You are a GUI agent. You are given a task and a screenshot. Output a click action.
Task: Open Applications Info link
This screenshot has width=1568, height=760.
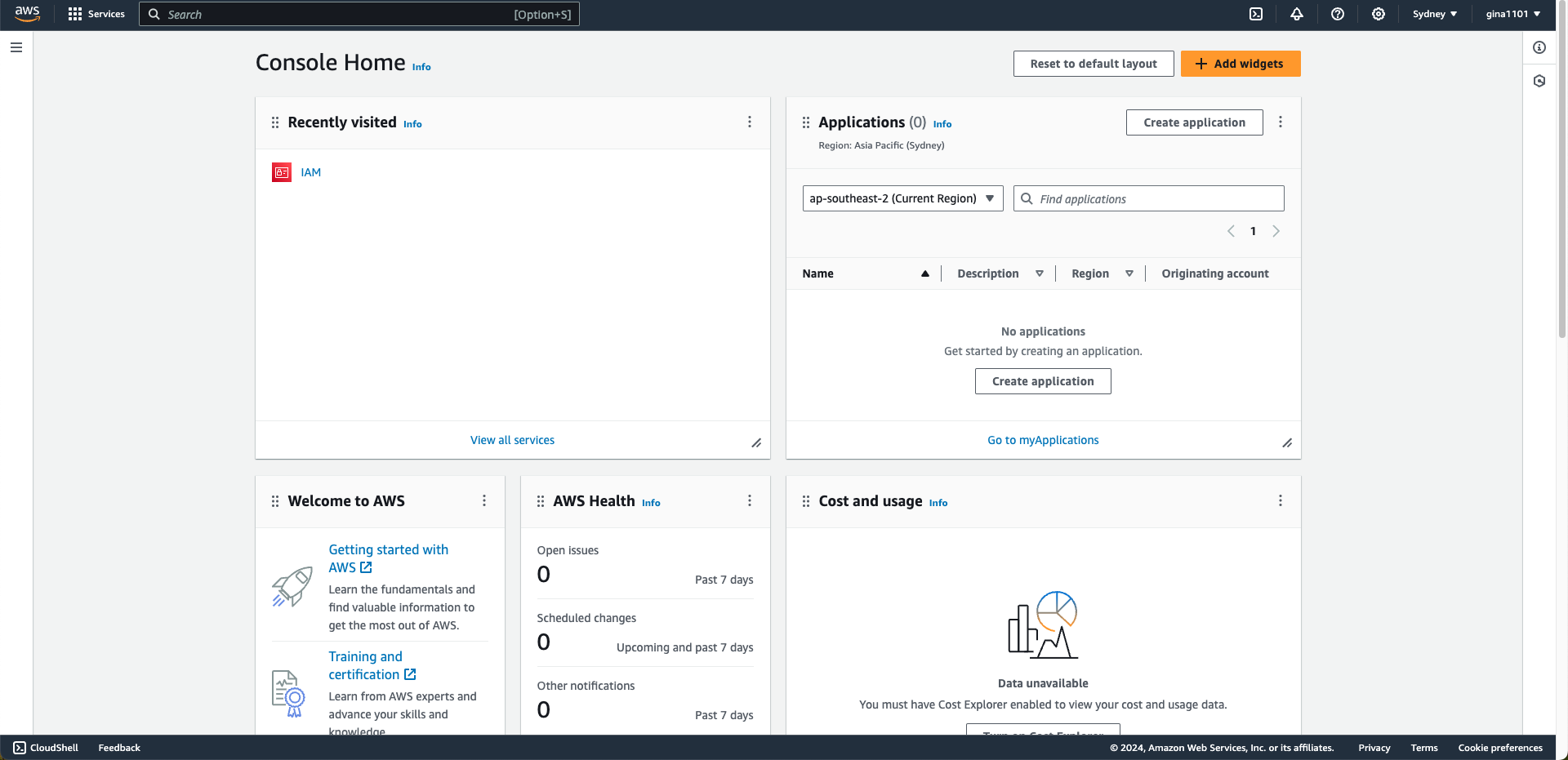point(942,124)
